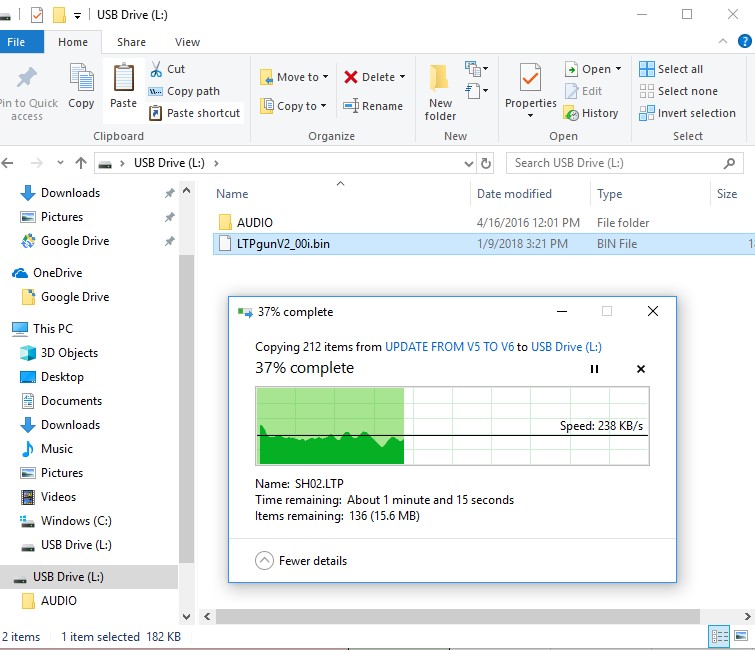Open Explorer Help question mark icon
Viewport: 755px width, 650px height.
click(744, 41)
